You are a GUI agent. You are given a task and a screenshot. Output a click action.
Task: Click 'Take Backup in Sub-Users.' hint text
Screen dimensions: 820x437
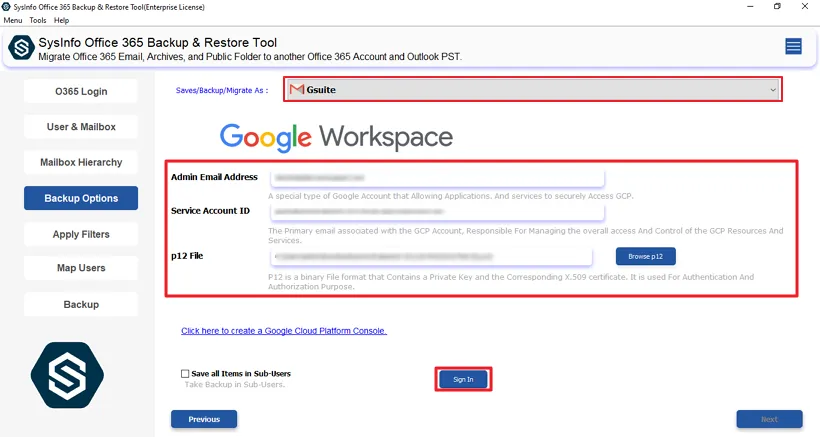[x=235, y=384]
